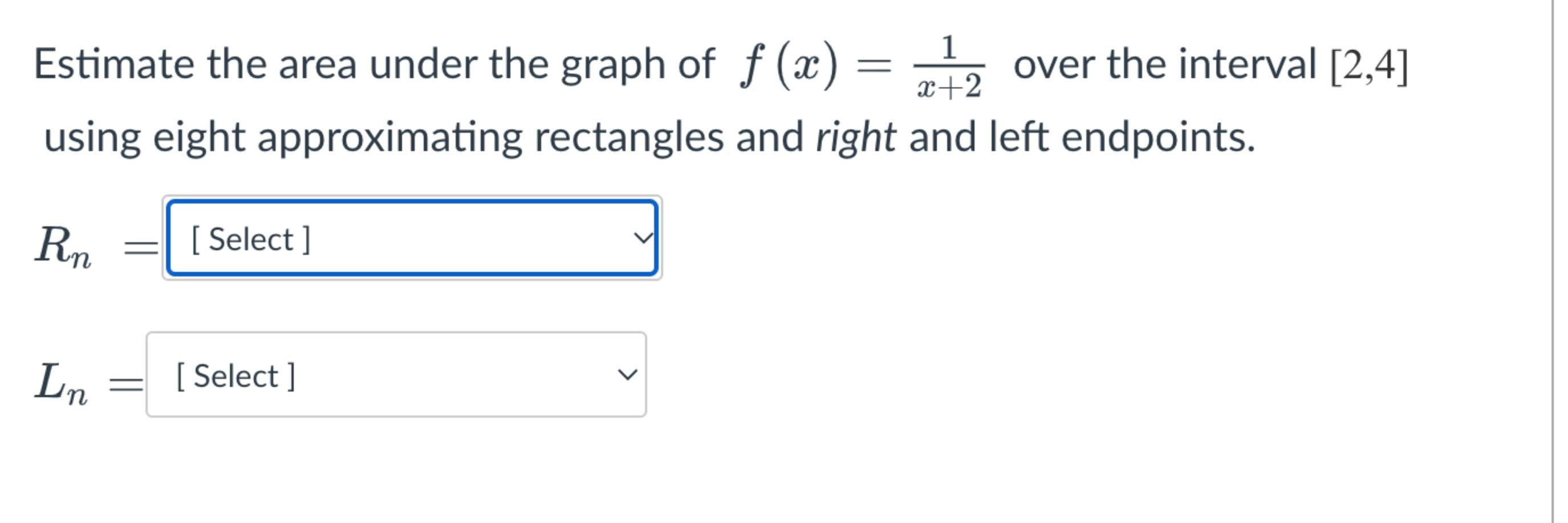Click the blue-bordered Rn selection field
1568x523 pixels.
pyautogui.click(x=411, y=239)
